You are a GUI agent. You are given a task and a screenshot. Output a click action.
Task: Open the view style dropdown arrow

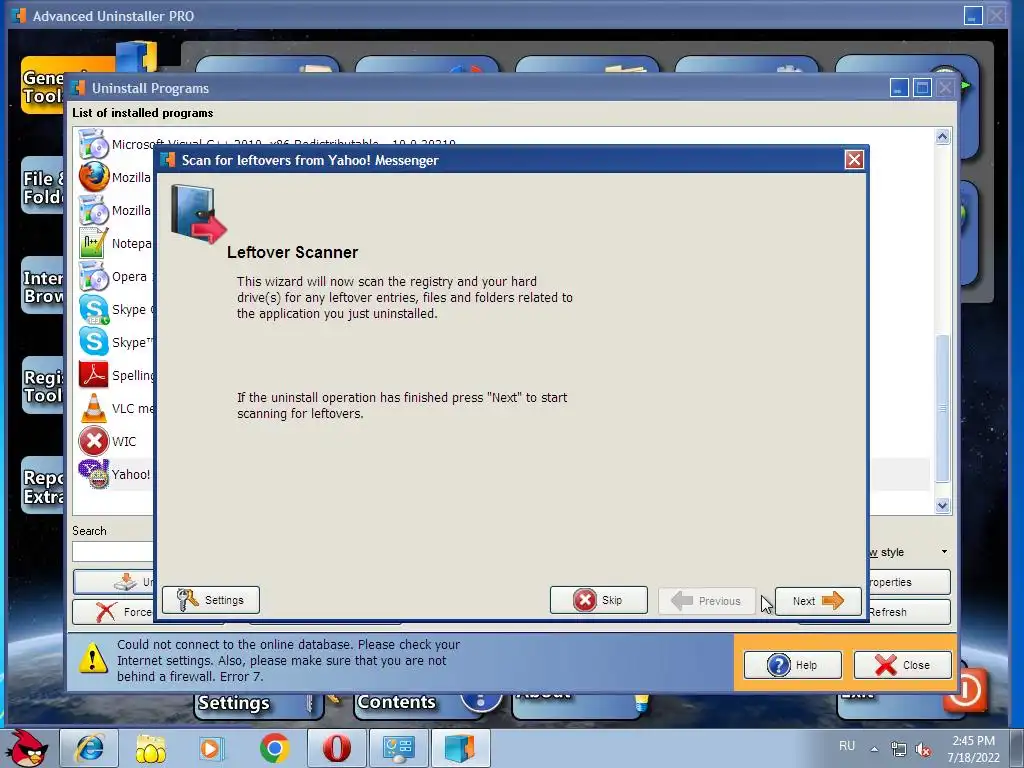point(944,552)
